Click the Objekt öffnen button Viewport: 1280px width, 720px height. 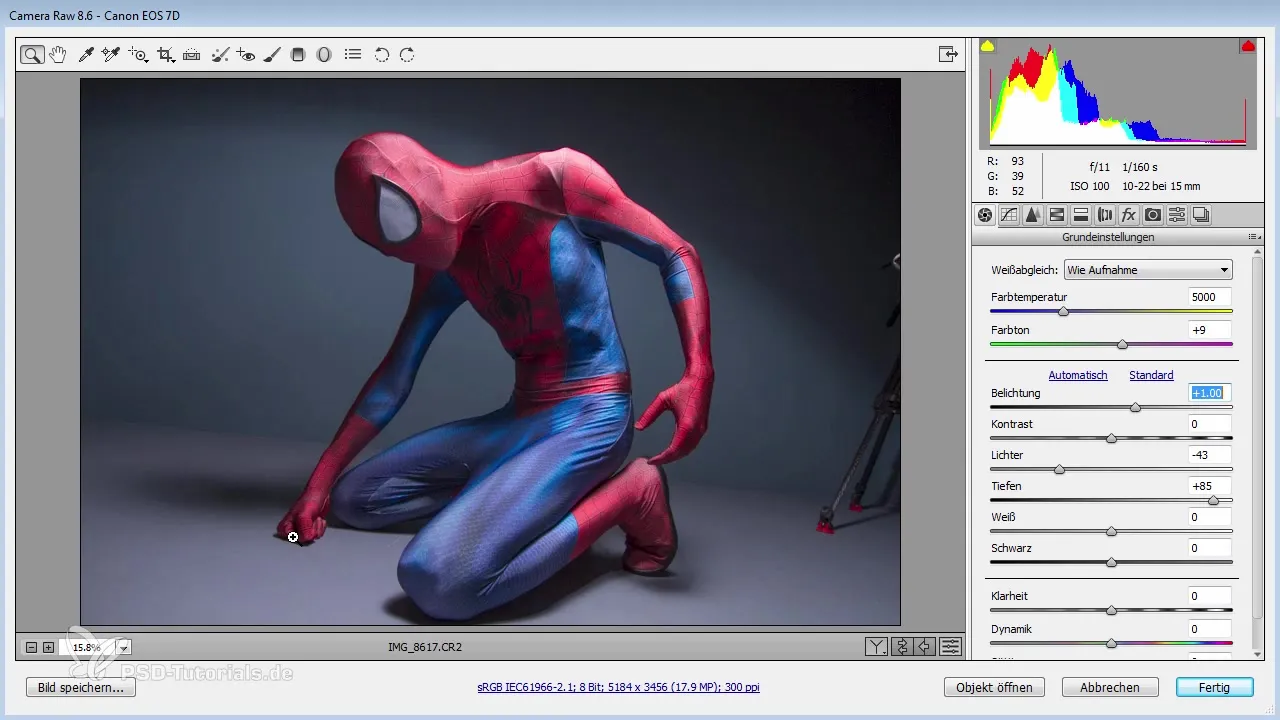coord(994,688)
